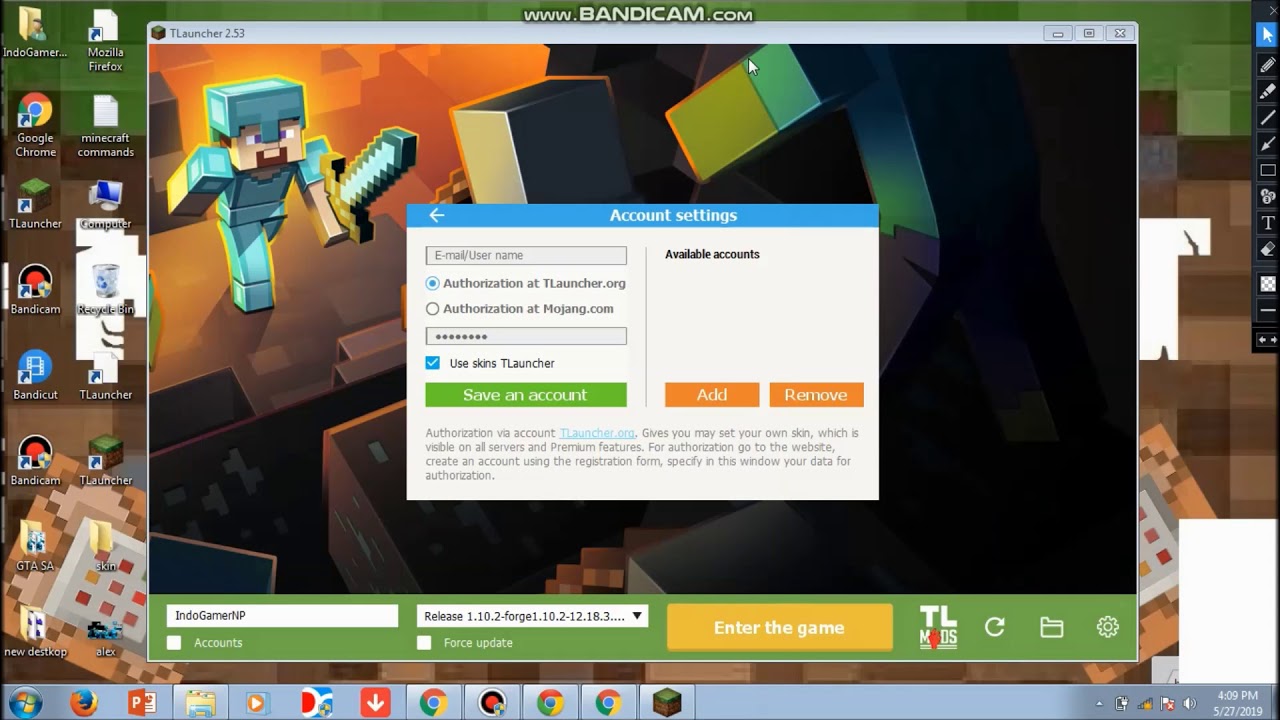The height and width of the screenshot is (720, 1280).
Task: Open TL Mods icon
Action: tap(938, 628)
